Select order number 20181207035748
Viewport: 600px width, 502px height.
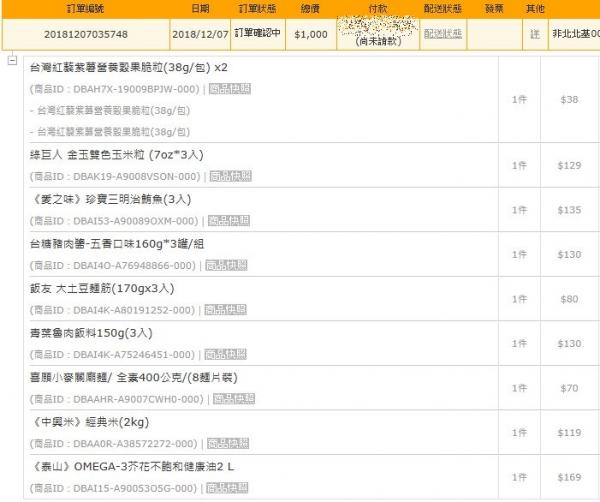(x=86, y=34)
